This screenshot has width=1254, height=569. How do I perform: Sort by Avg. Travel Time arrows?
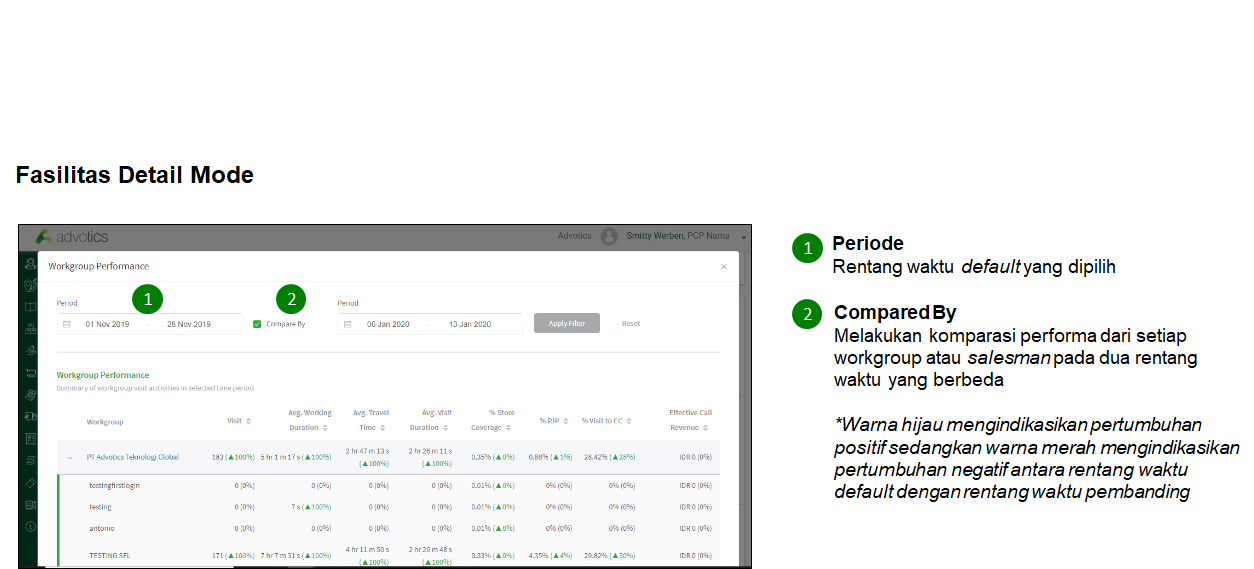click(382, 428)
